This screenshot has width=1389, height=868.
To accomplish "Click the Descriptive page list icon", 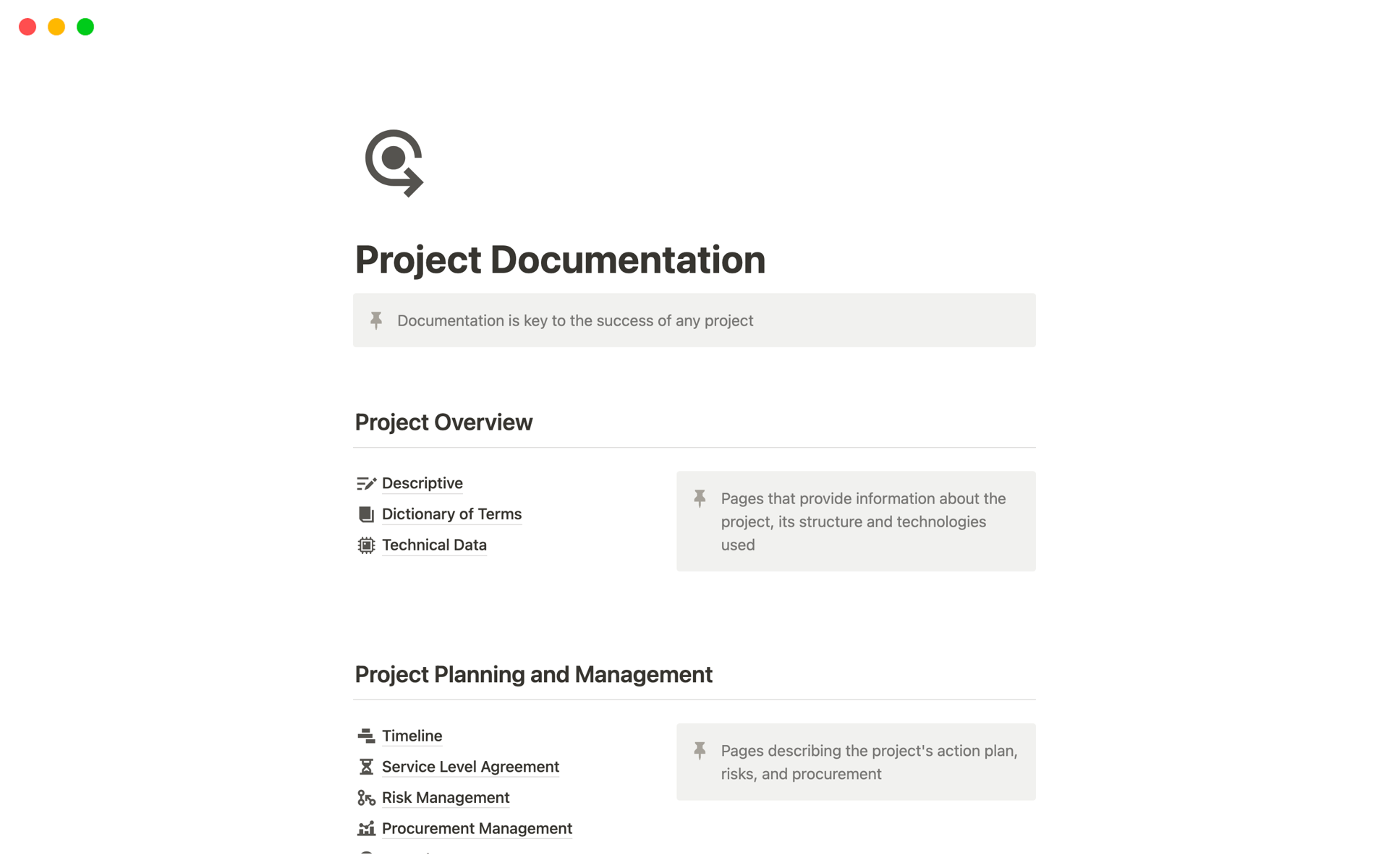I will click(x=366, y=482).
